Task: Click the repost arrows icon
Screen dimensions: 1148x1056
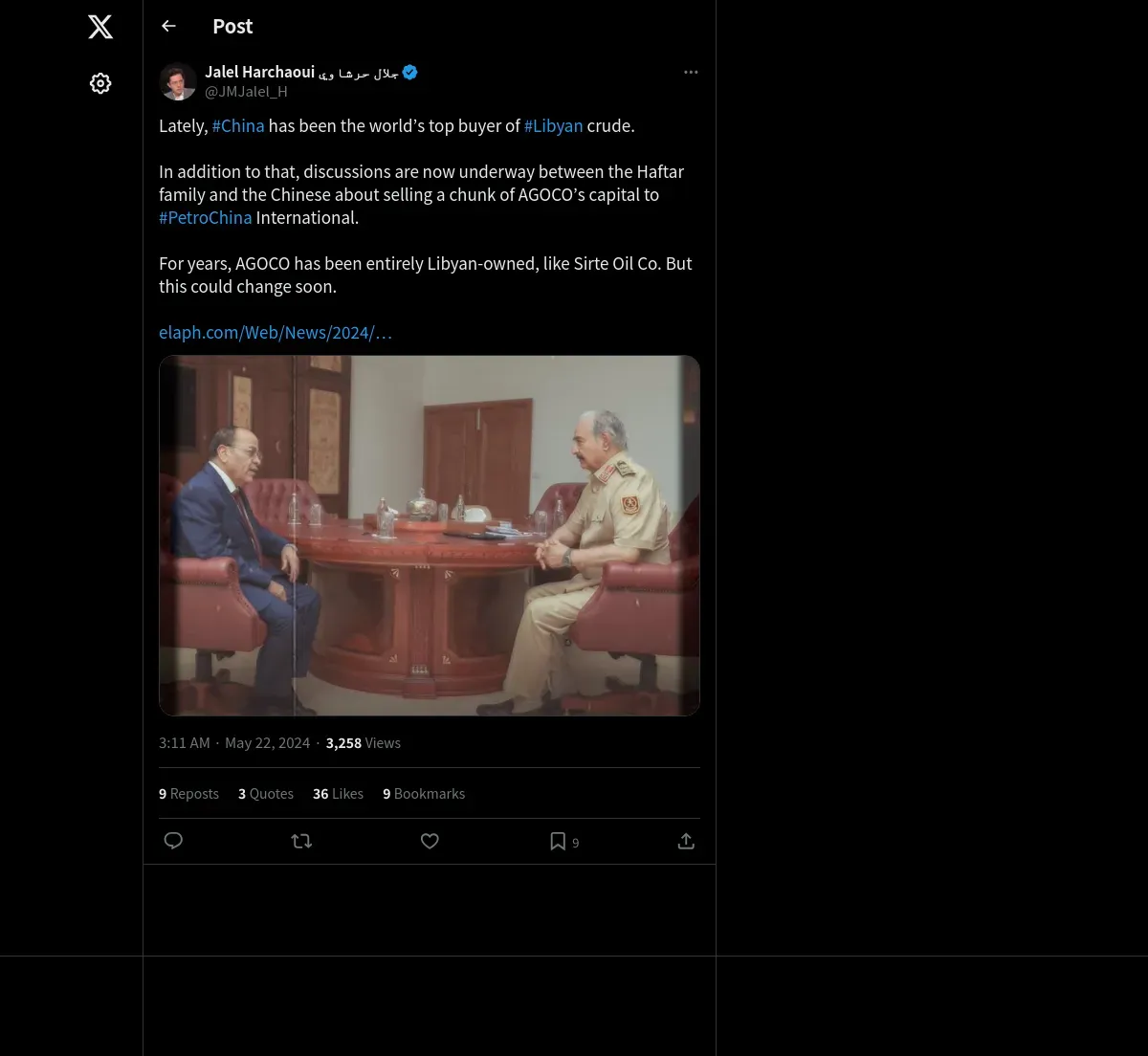Action: [301, 841]
